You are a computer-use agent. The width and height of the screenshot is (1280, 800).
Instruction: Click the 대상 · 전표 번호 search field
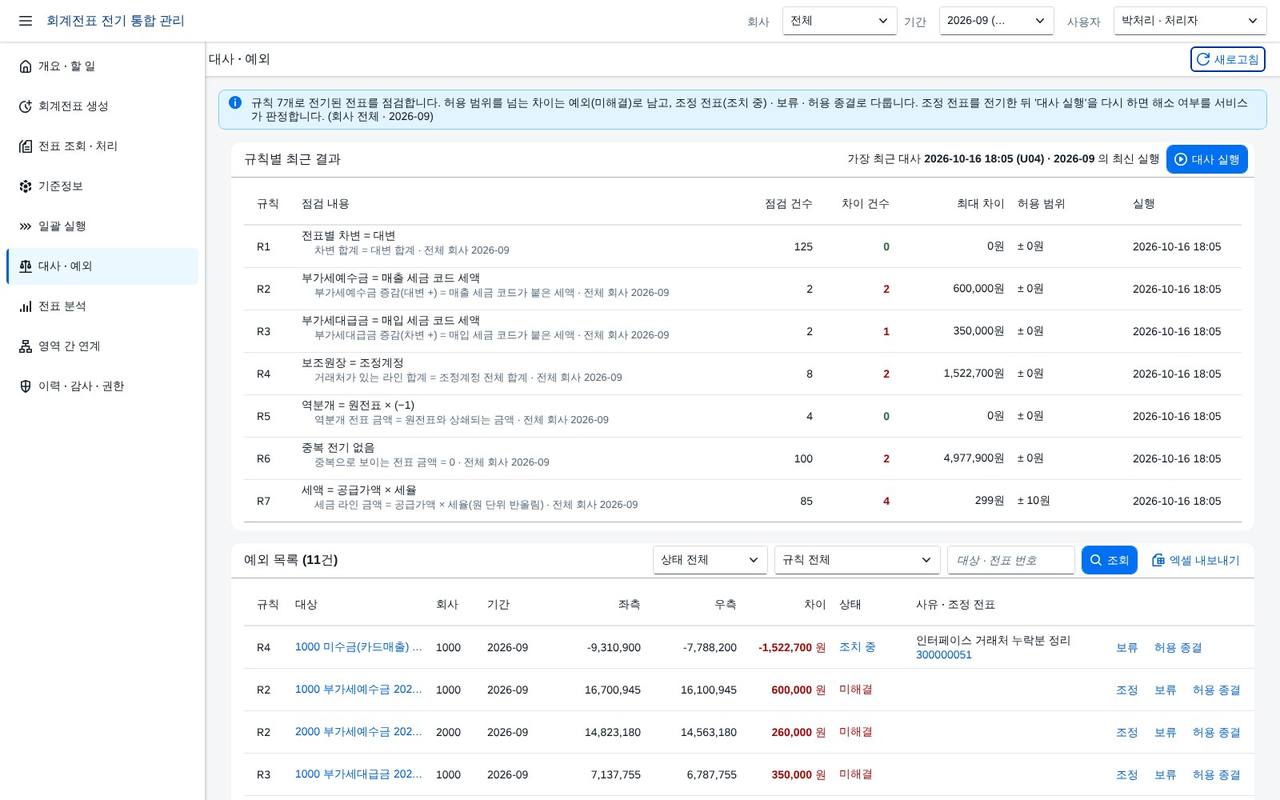(x=1011, y=560)
